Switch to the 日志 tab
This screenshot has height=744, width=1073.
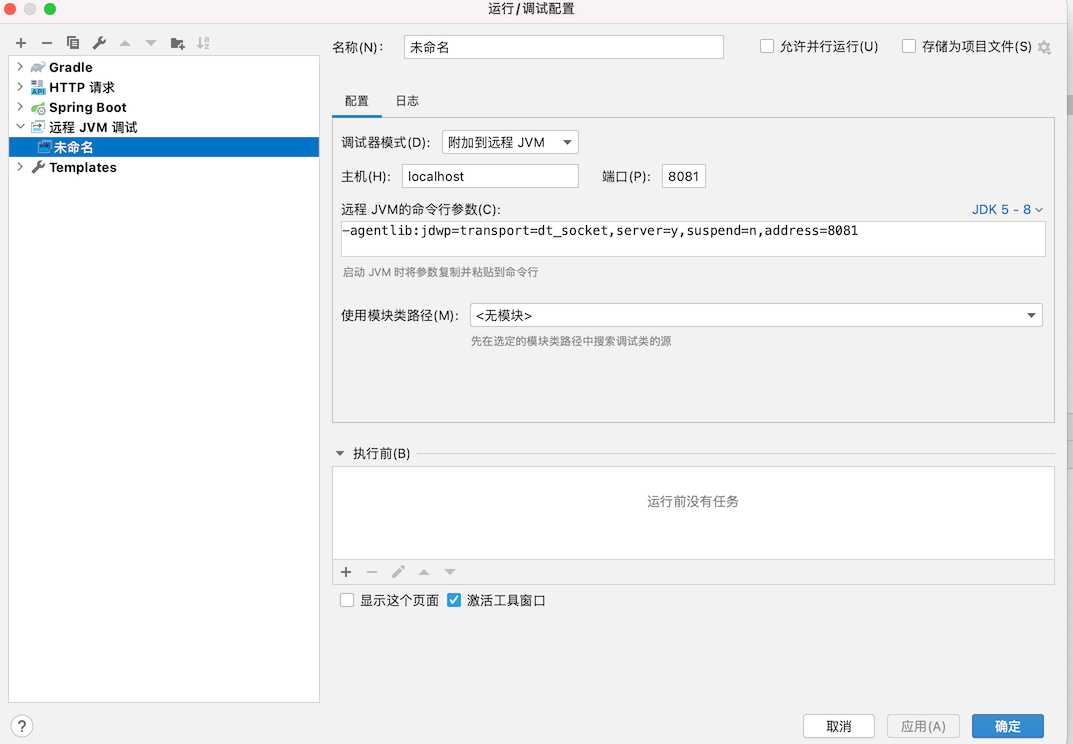tap(407, 101)
